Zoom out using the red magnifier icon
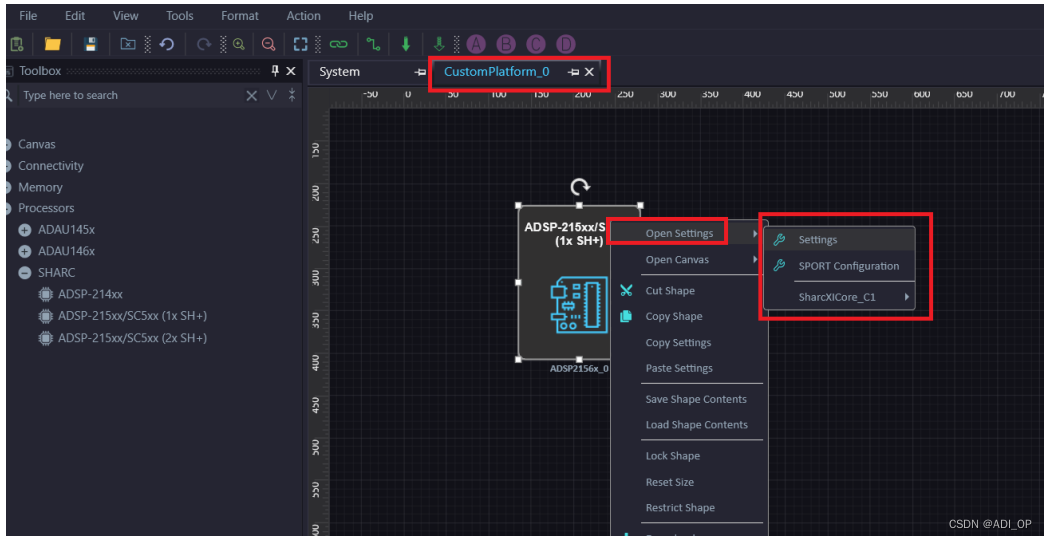1048x540 pixels. [269, 44]
